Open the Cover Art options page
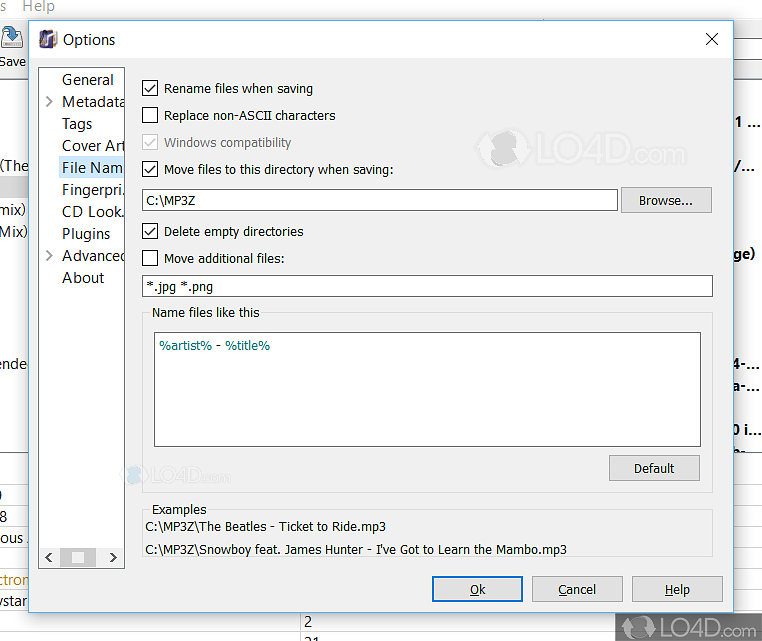Viewport: 762px width, 641px height. tap(93, 146)
